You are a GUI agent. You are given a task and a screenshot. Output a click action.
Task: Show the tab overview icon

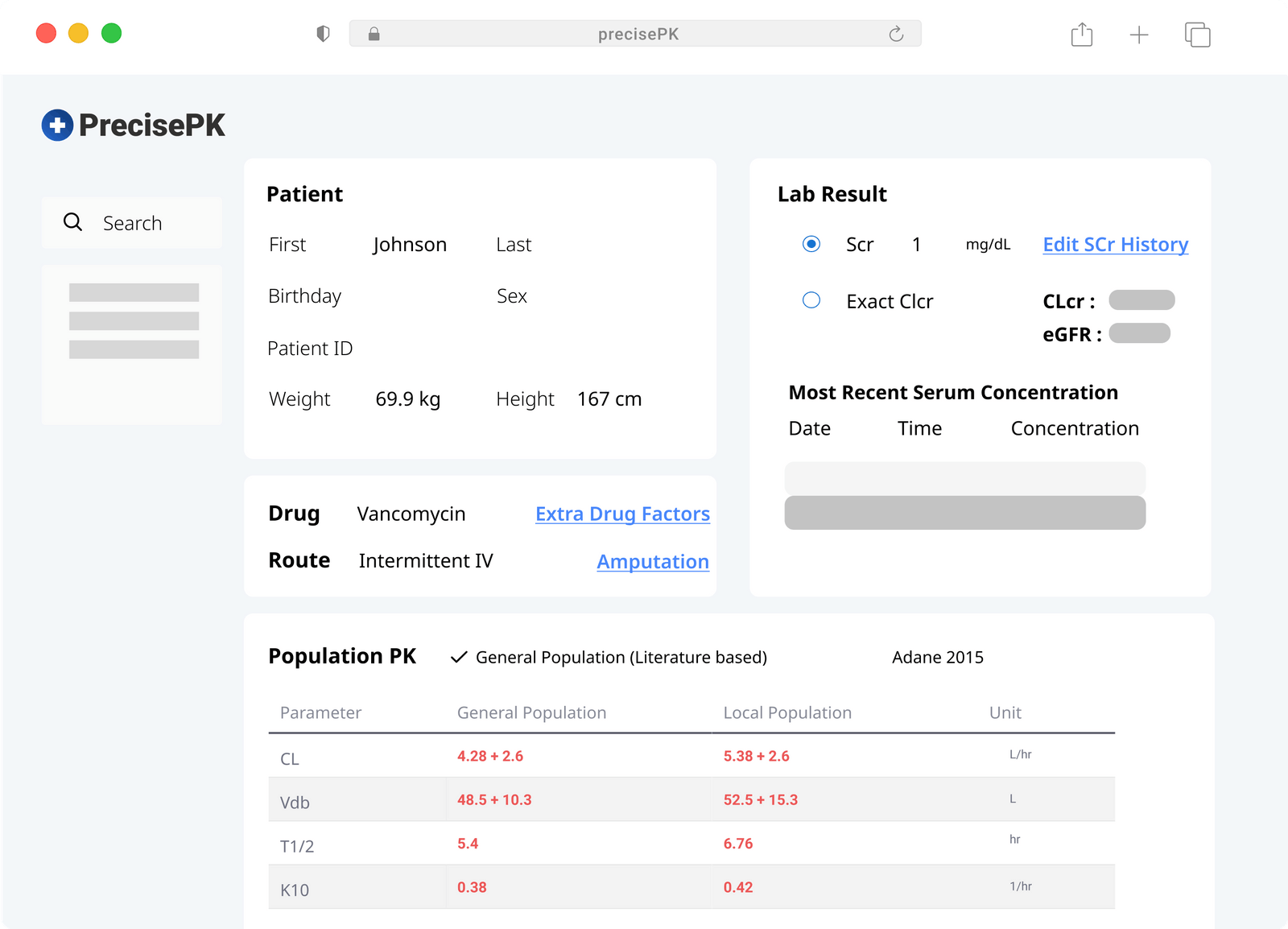1197,35
